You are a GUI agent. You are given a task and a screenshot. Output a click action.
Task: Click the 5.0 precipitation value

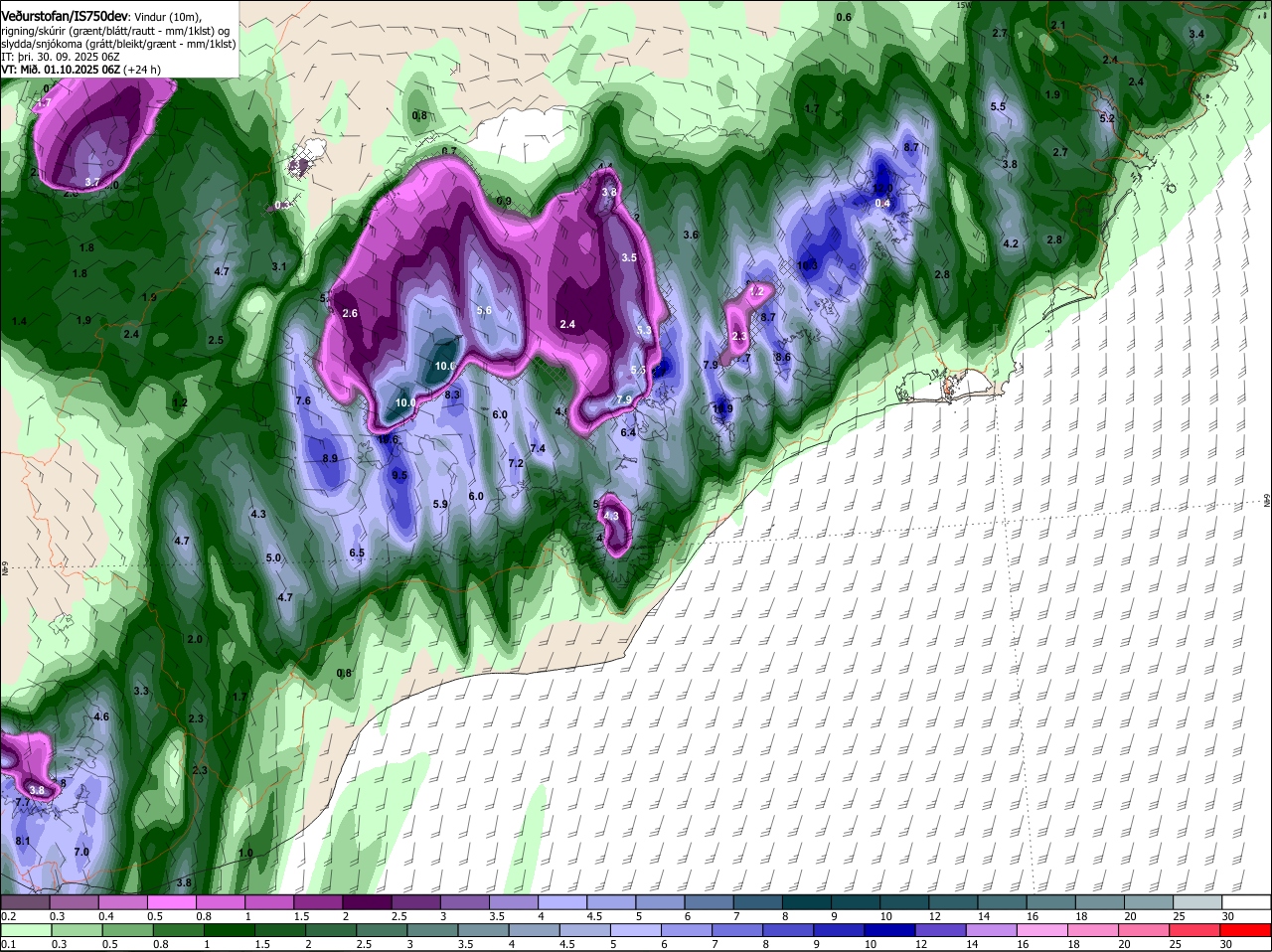click(x=274, y=558)
